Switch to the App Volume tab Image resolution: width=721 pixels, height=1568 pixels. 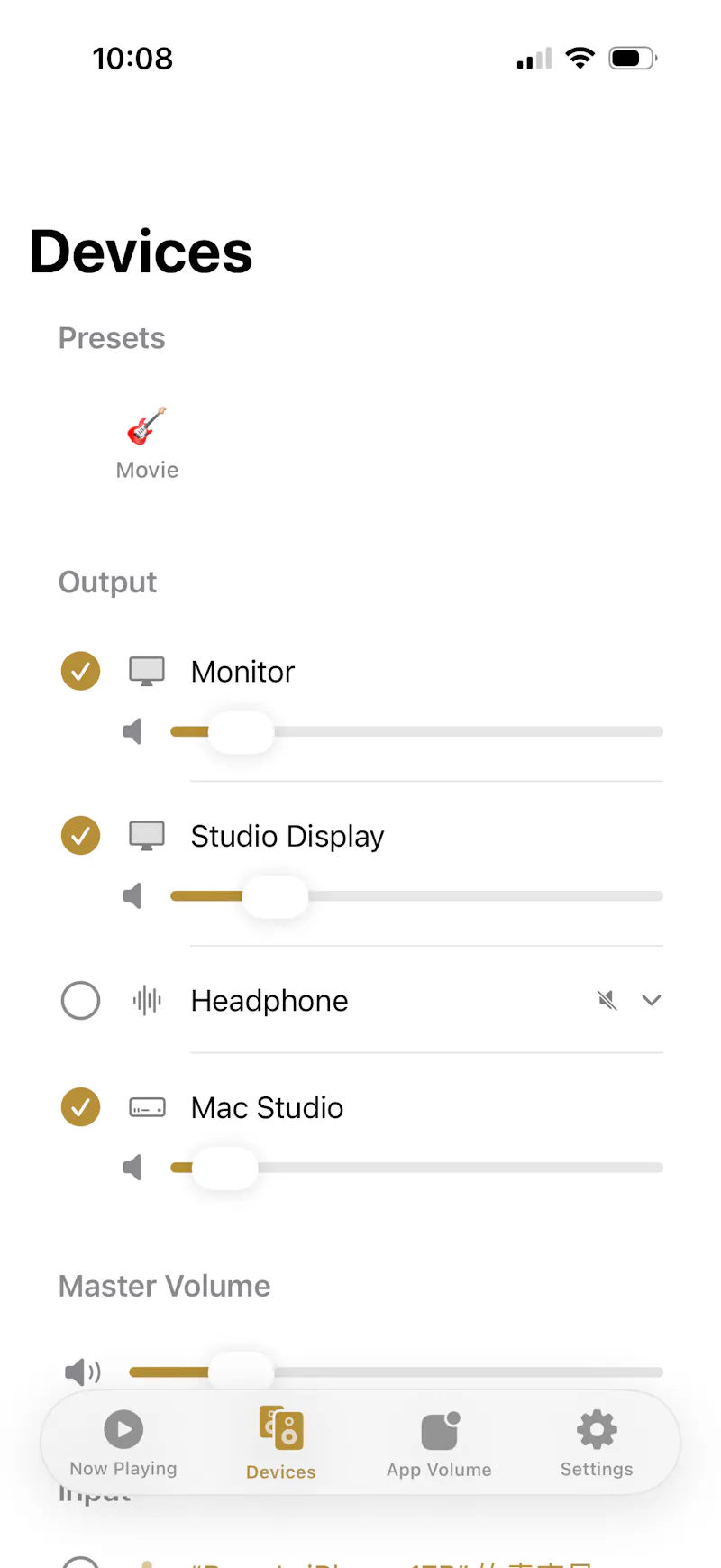pos(440,1444)
